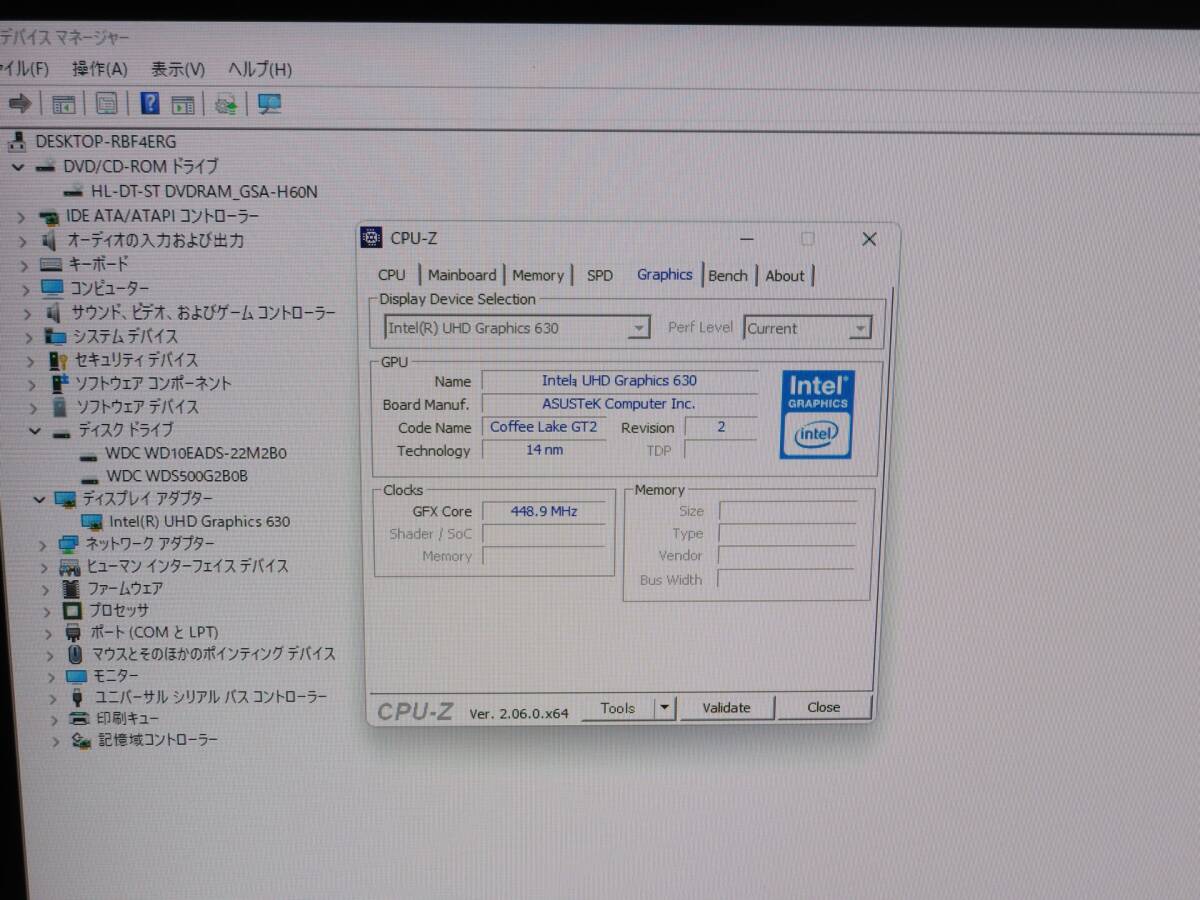Click the forward arrow toolbar icon
Screen dimensions: 1200x900
(x=19, y=104)
